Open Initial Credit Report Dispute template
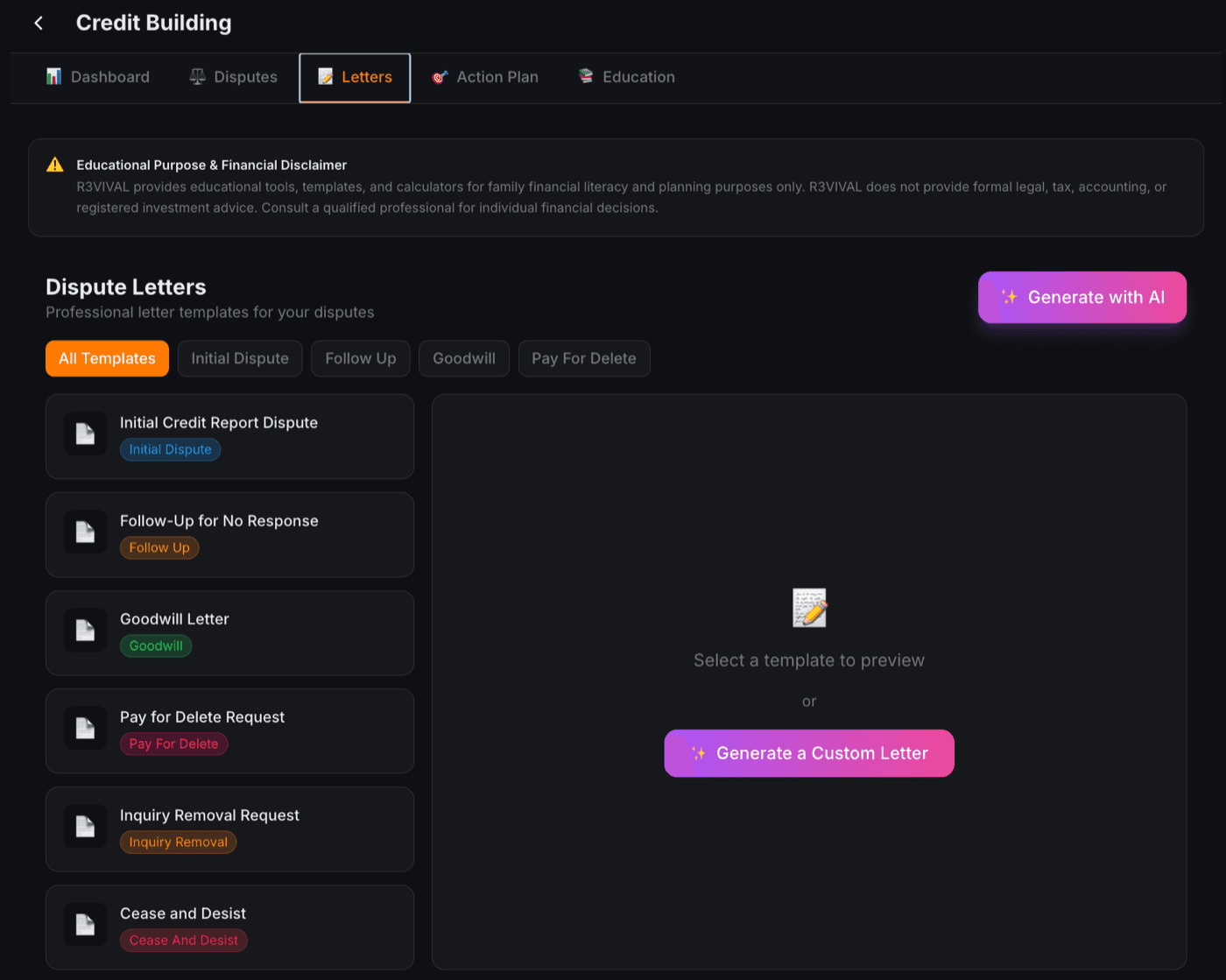 (x=229, y=436)
